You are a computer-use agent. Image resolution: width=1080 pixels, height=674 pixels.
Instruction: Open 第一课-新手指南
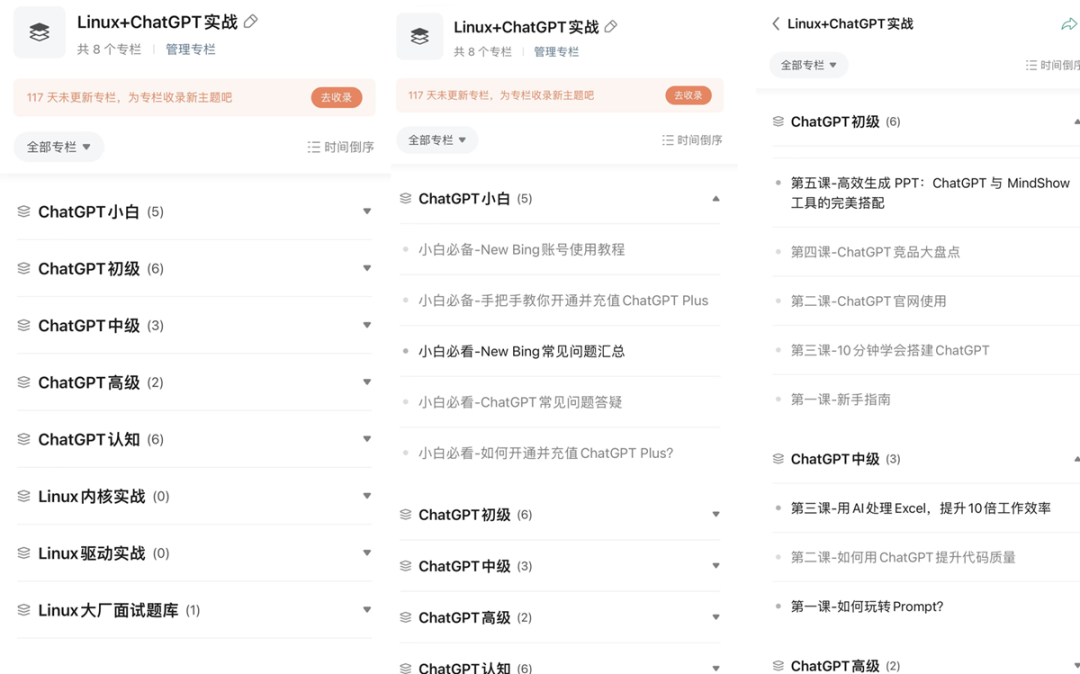point(840,399)
